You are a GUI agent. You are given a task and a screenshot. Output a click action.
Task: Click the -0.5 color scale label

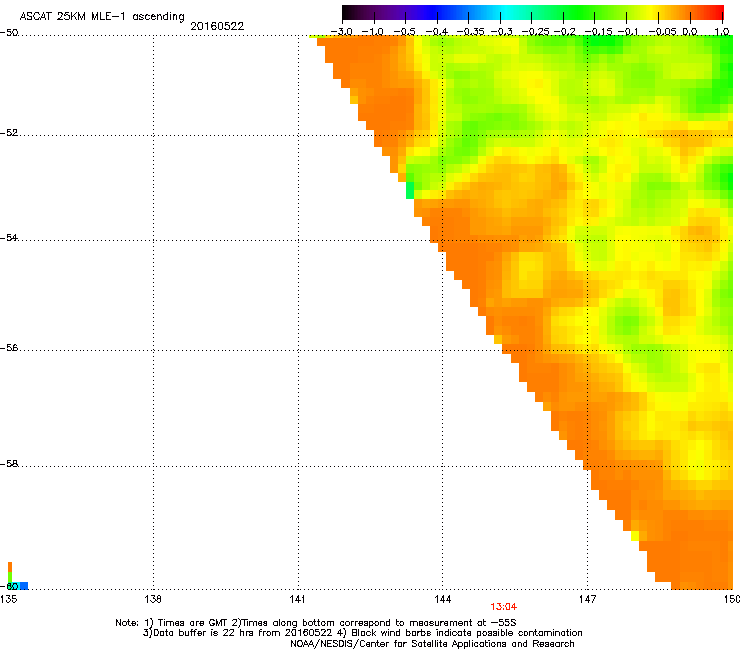404,32
